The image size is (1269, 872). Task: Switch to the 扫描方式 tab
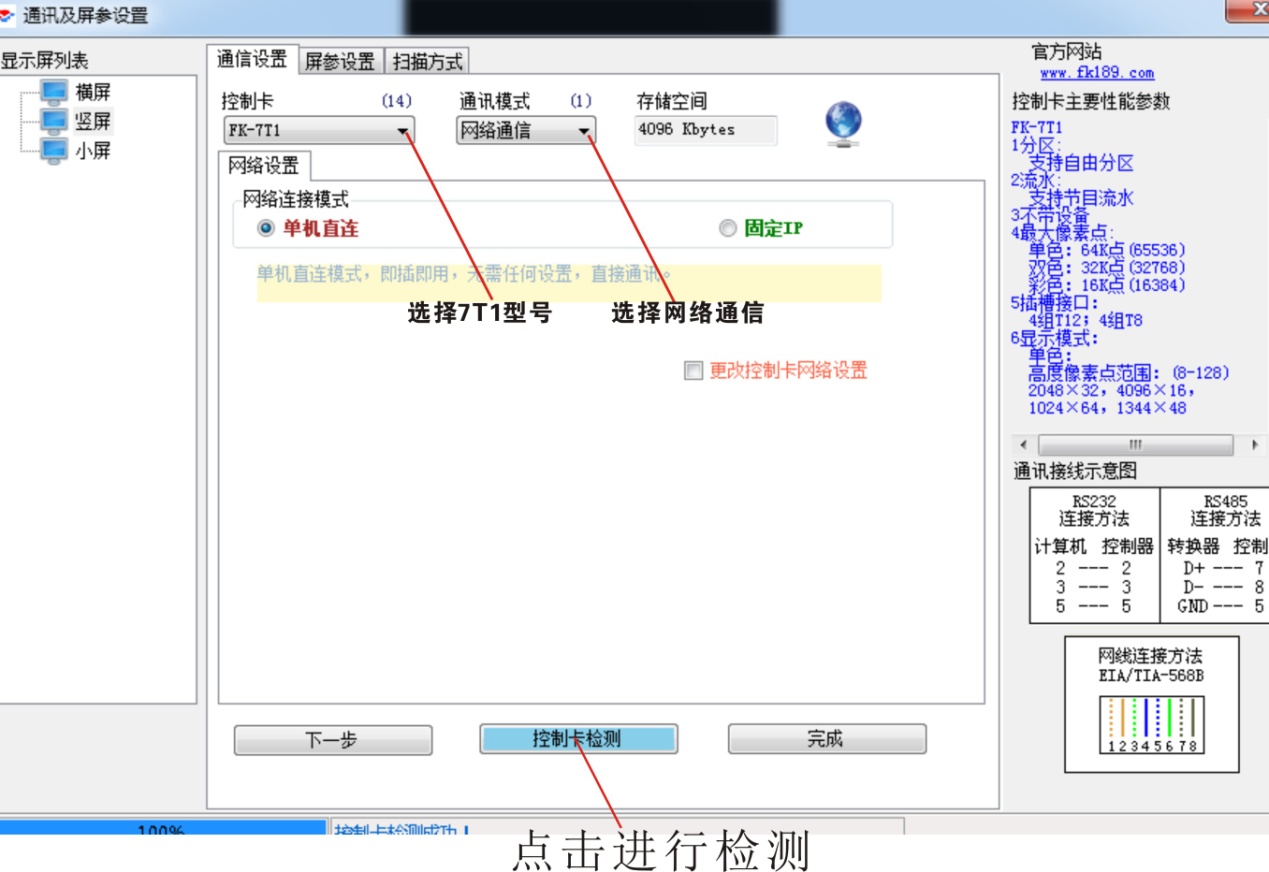427,61
